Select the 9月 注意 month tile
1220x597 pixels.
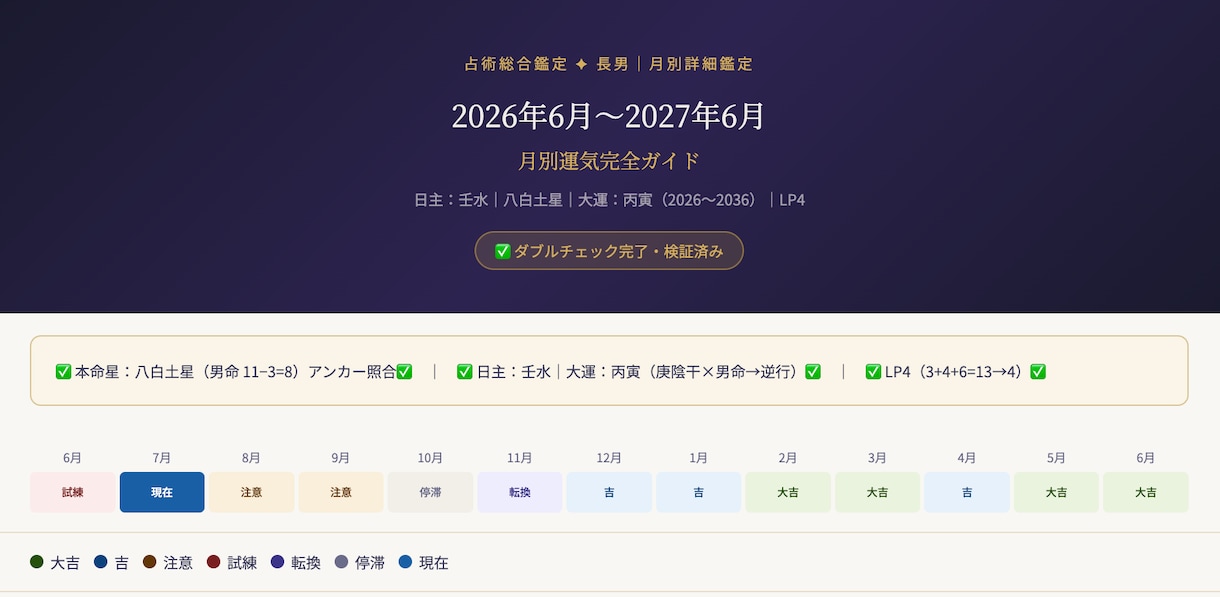pos(341,492)
